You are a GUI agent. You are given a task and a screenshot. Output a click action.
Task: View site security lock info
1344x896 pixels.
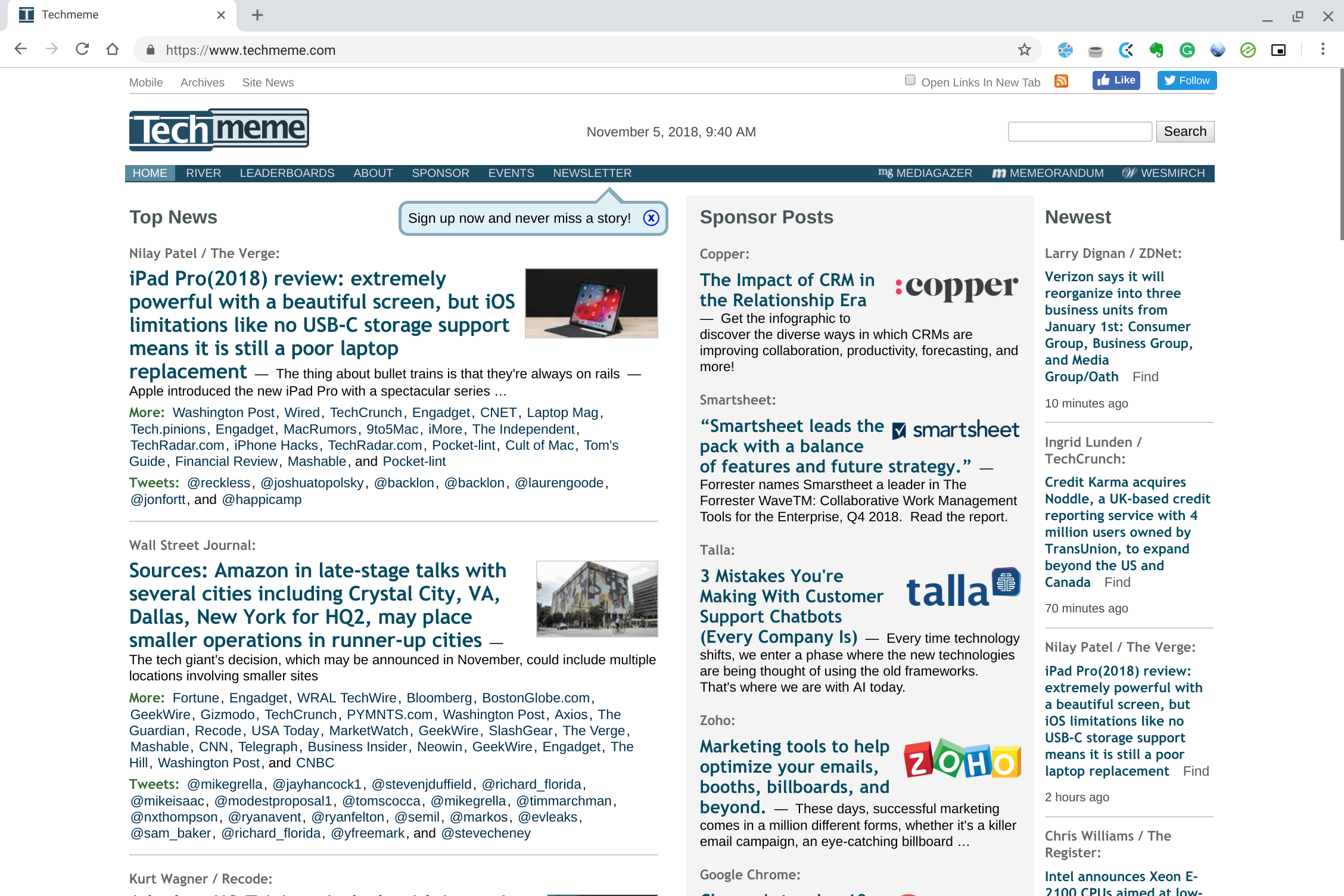(151, 50)
